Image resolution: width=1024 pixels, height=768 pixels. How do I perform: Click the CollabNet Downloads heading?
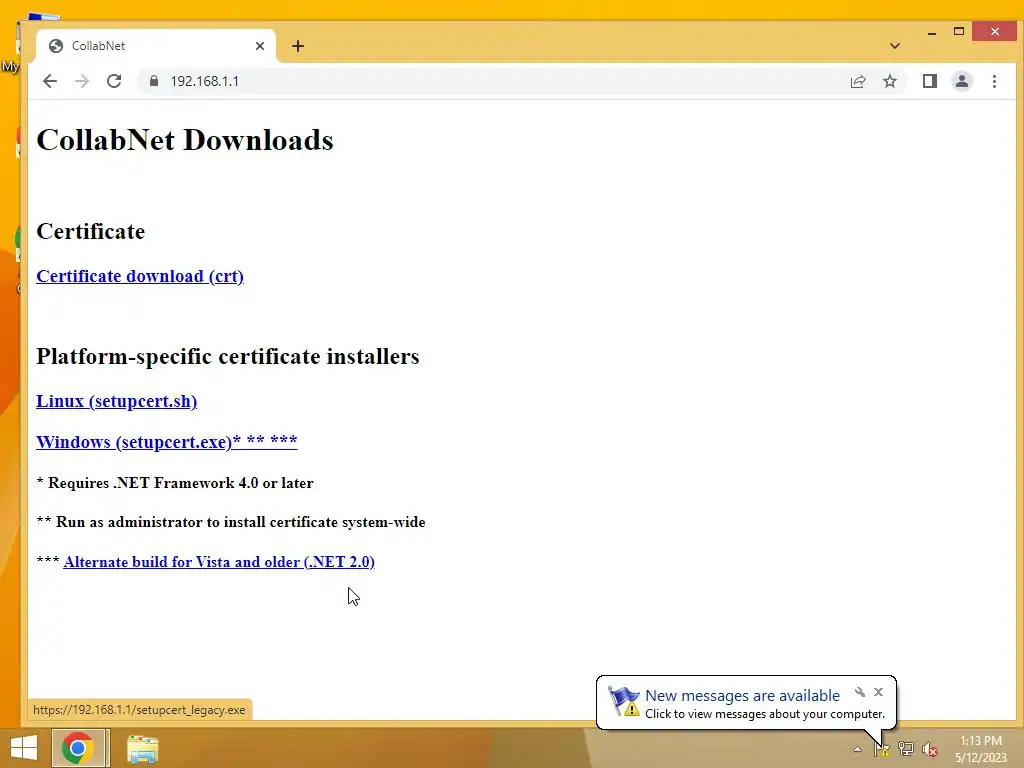point(185,140)
